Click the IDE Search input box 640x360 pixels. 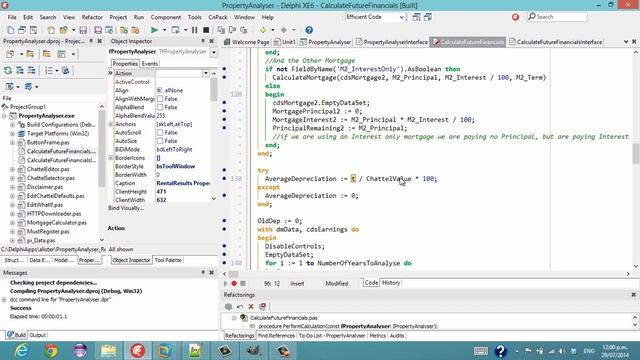[558, 17]
